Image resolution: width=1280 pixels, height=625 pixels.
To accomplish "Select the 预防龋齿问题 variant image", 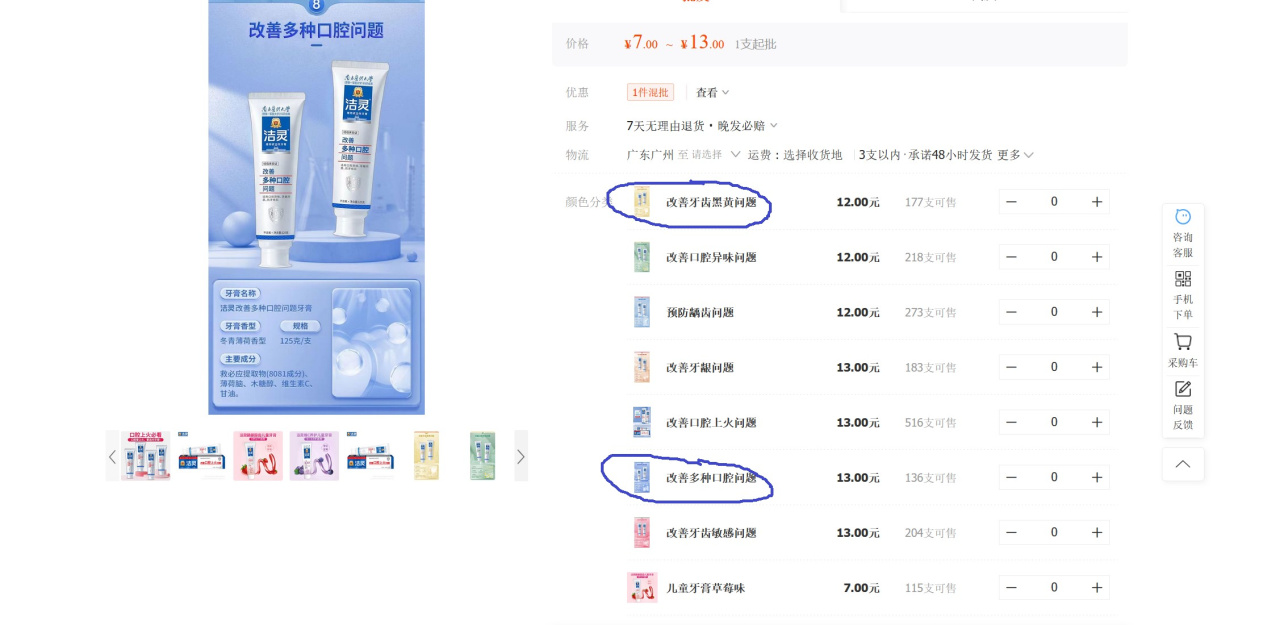I will coord(642,312).
